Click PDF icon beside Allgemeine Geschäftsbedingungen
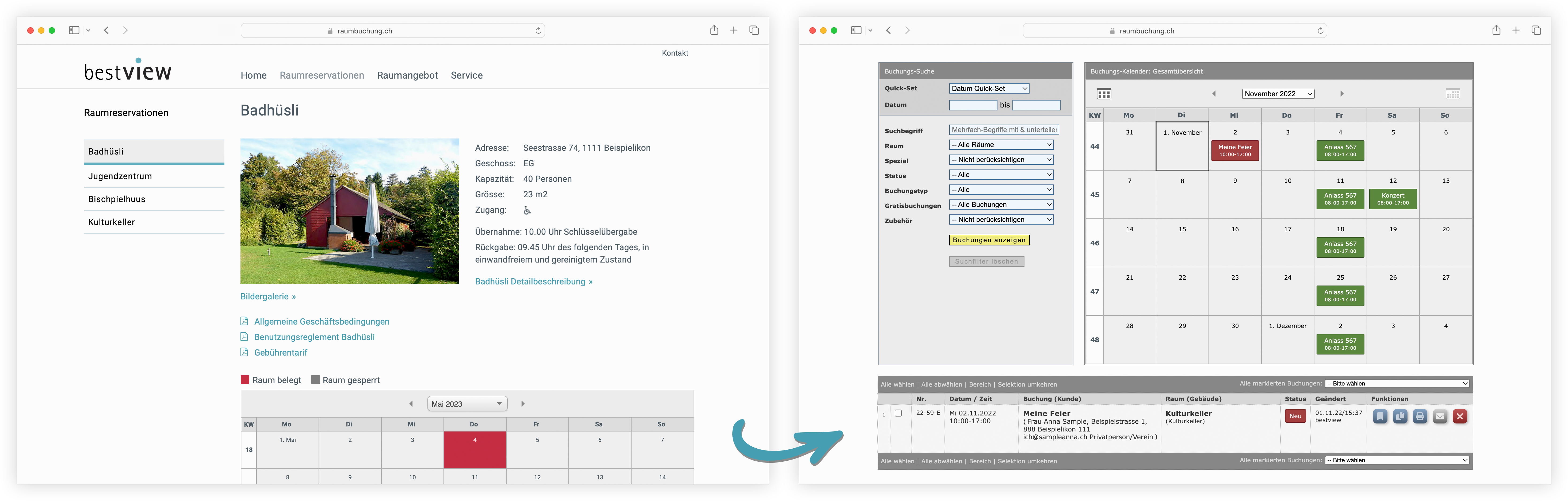This screenshot has height=501, width=1568. 244,321
